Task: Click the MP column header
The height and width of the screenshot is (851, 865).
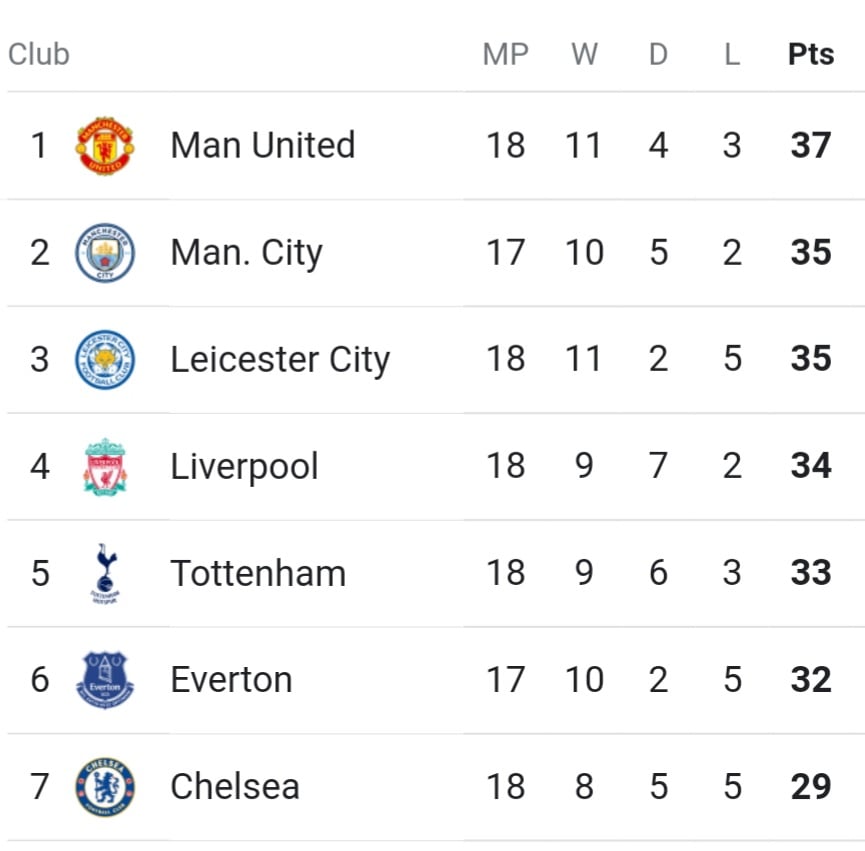Action: click(505, 54)
